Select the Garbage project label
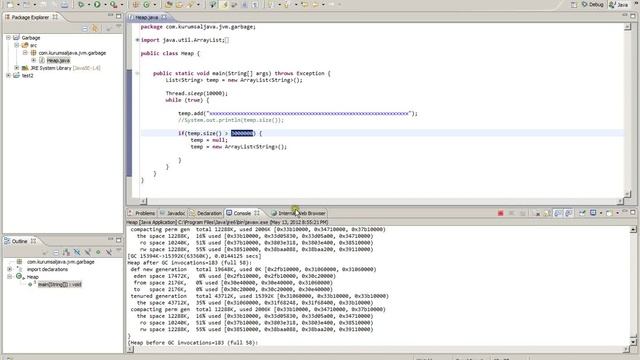Screen dimensions: 640x360 coord(31,38)
